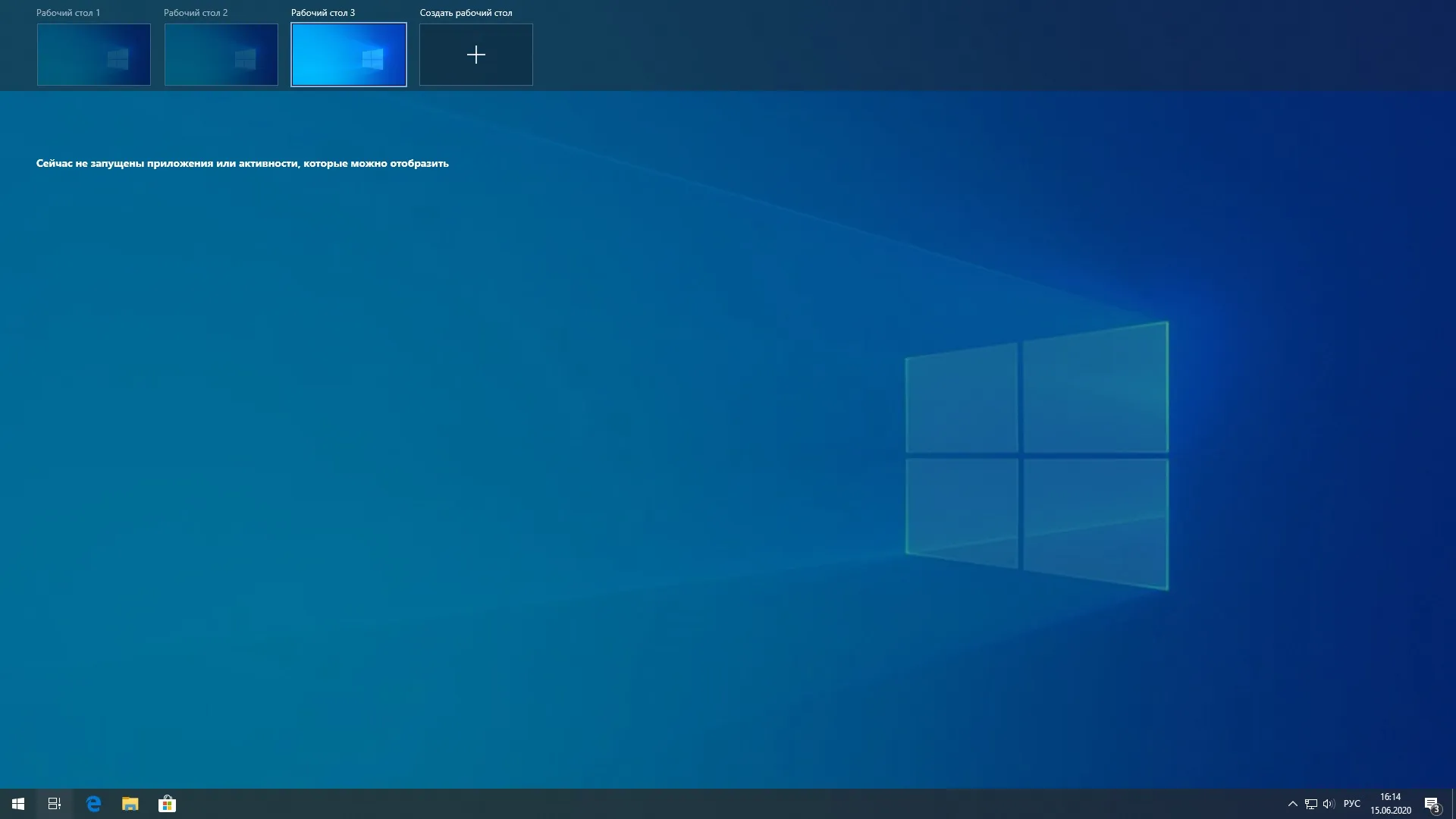Select the Рабочий стол 3 thumbnail
Screen dimensions: 1456x819
349,55
